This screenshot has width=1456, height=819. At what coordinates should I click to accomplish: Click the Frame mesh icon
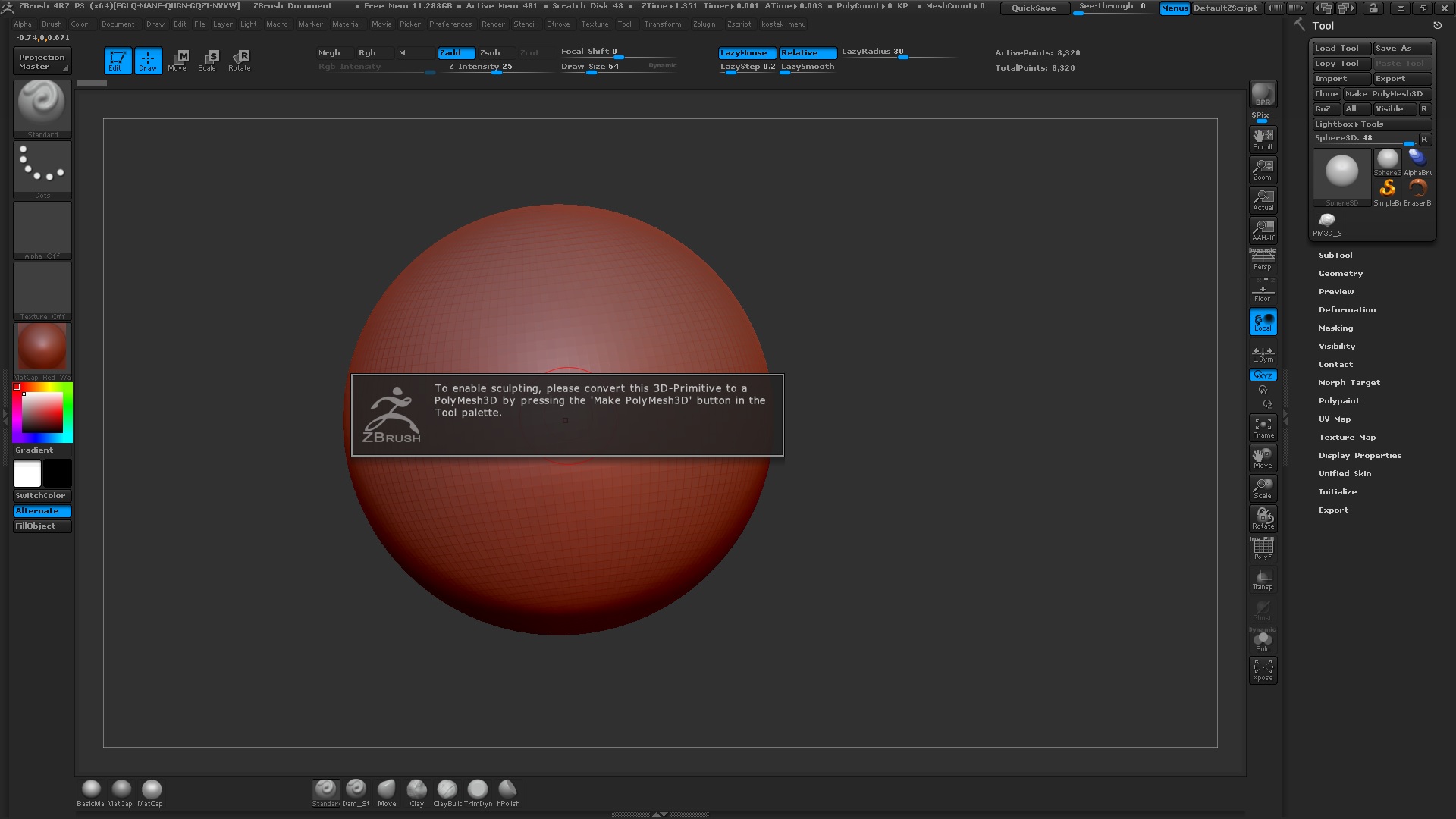click(1263, 428)
